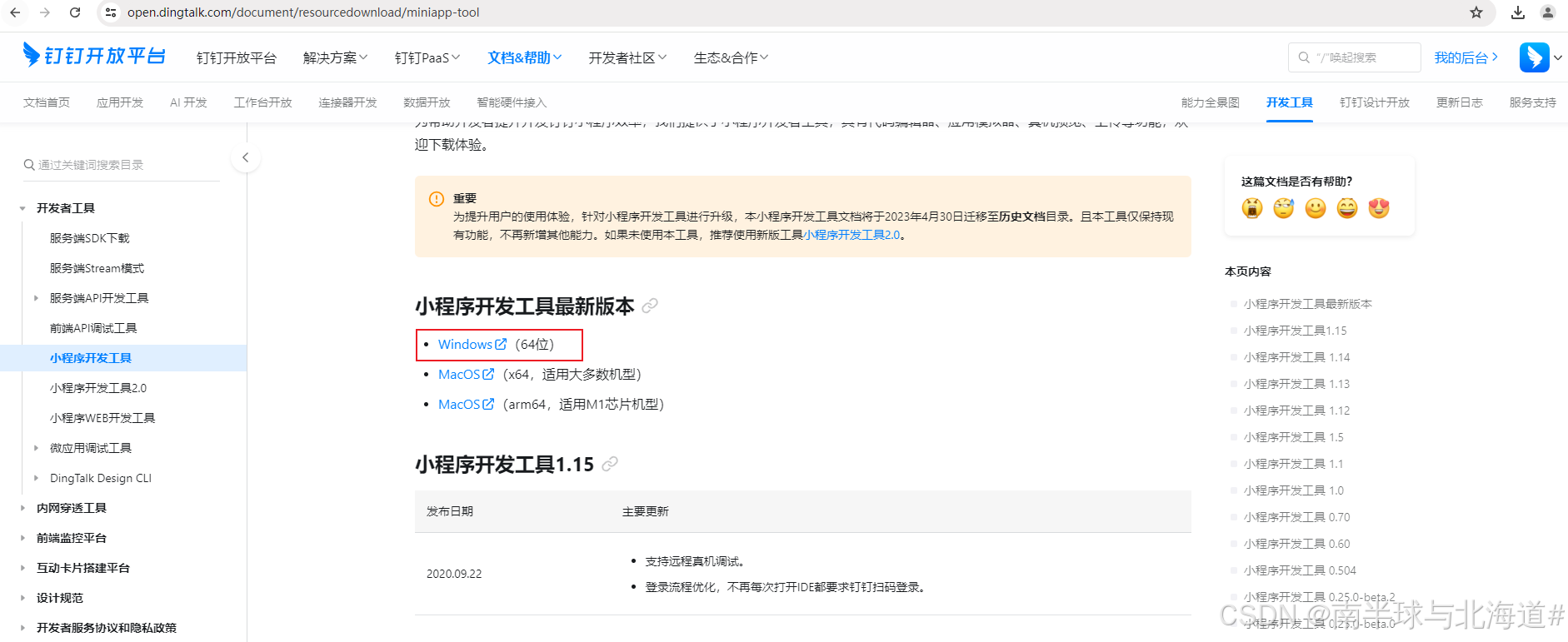This screenshot has height=642, width=1568.
Task: Open 服务端SDK下载 in the sidebar
Action: tap(90, 238)
